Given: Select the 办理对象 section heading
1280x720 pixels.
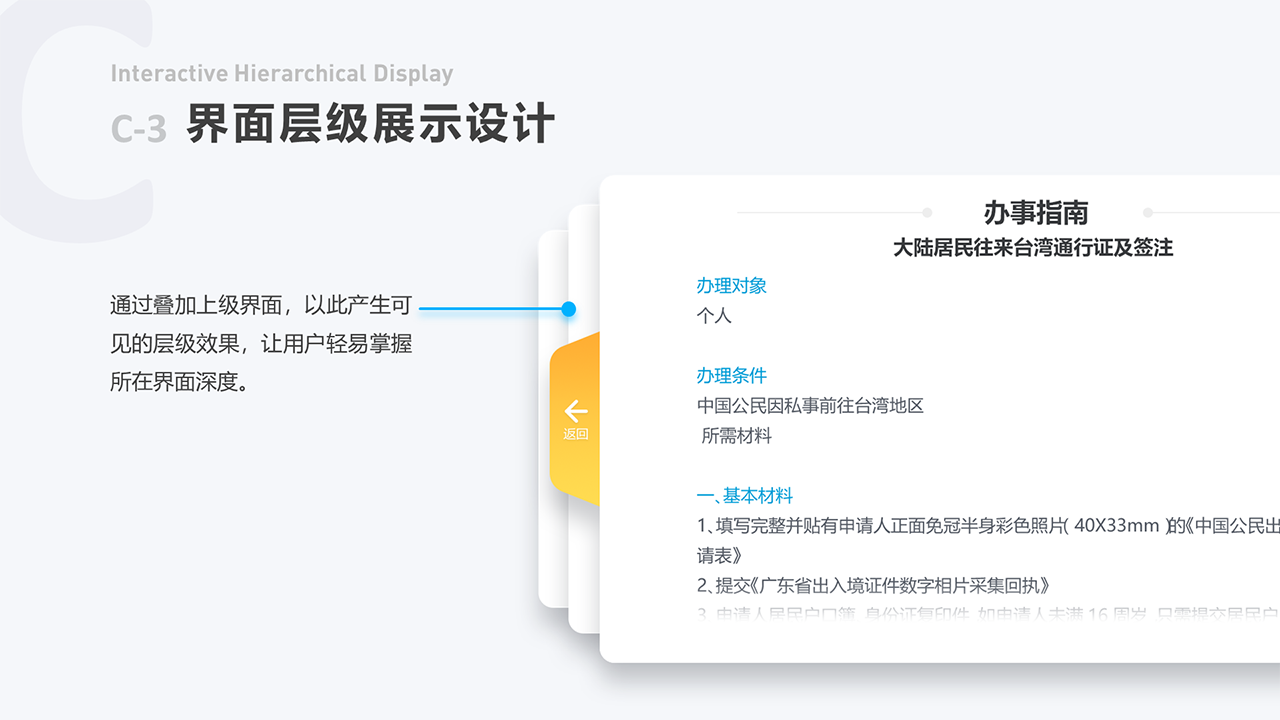Looking at the screenshot, I should (732, 286).
